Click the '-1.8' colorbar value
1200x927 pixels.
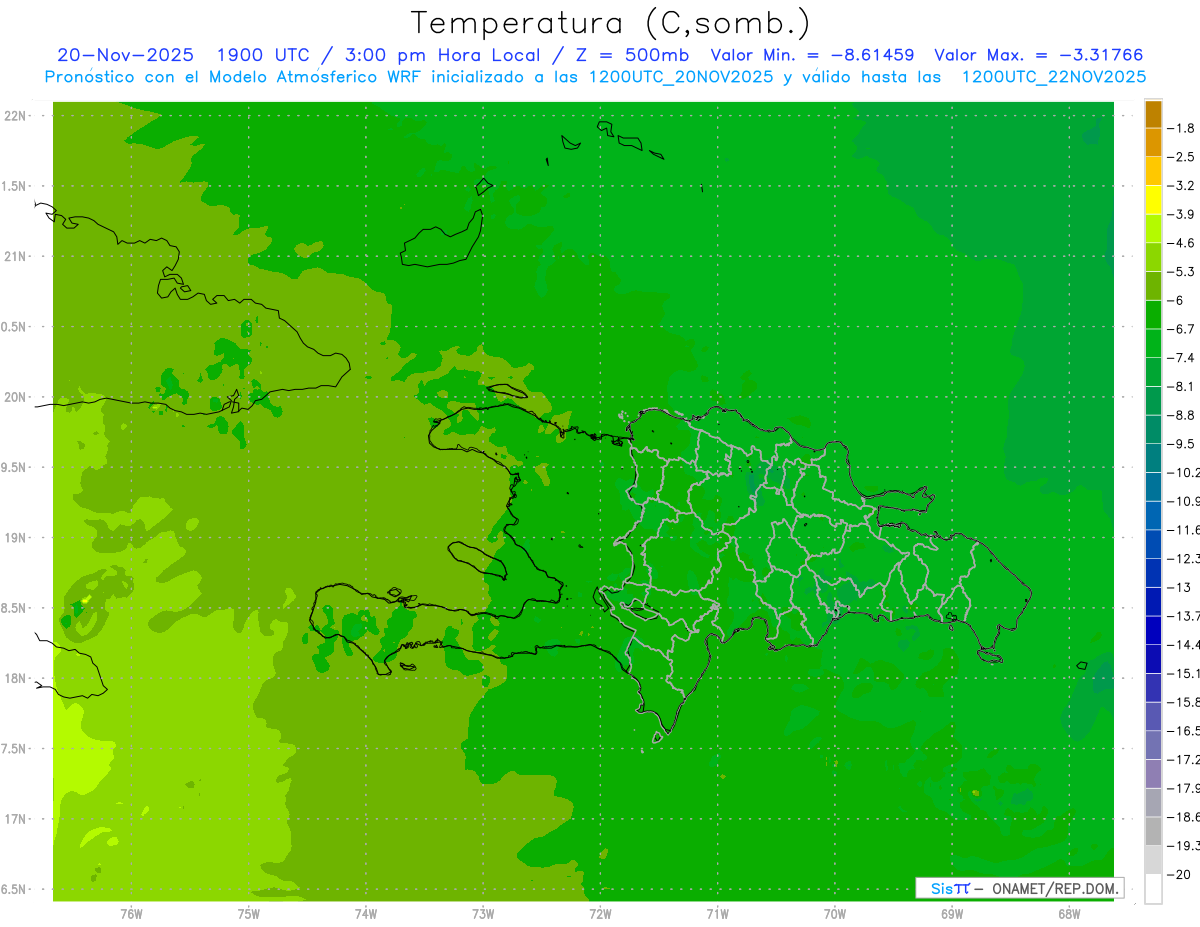pyautogui.click(x=1182, y=128)
